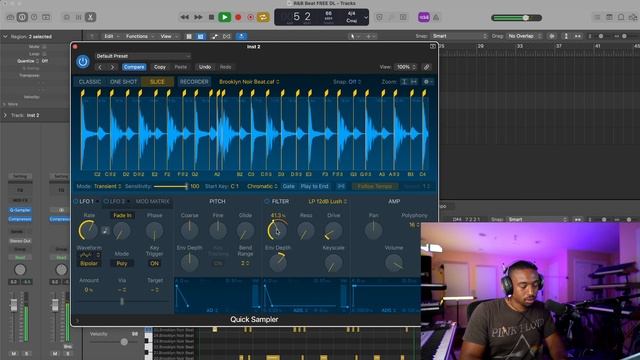Toggle the metronome click
The height and width of the screenshot is (360, 640).
[x=436, y=17]
